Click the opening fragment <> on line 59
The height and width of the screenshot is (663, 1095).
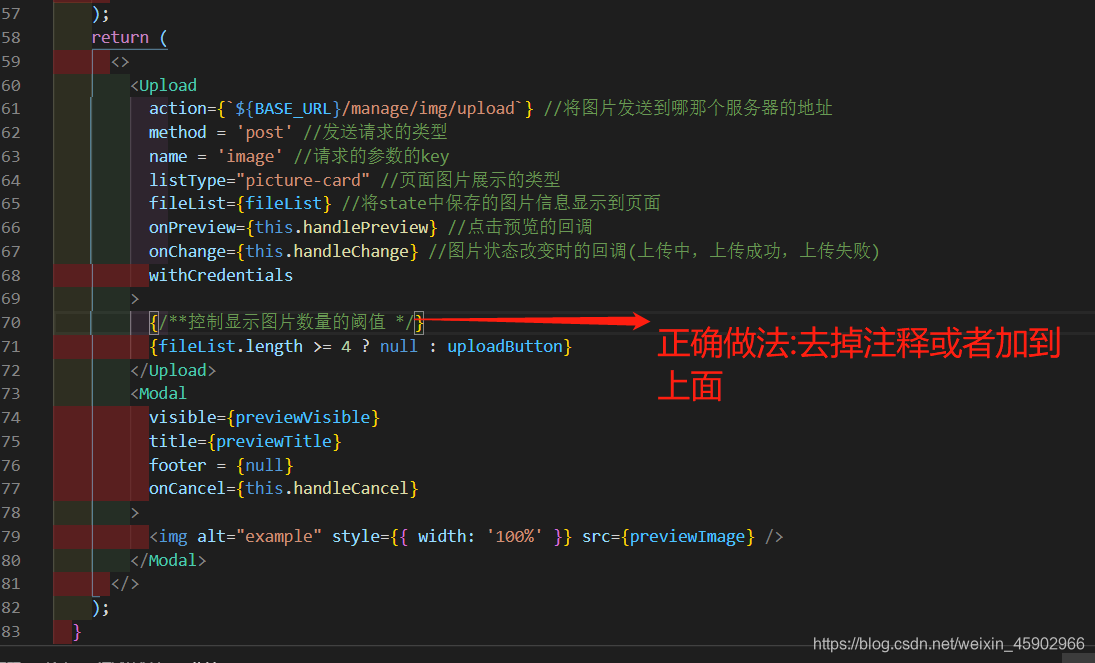120,61
